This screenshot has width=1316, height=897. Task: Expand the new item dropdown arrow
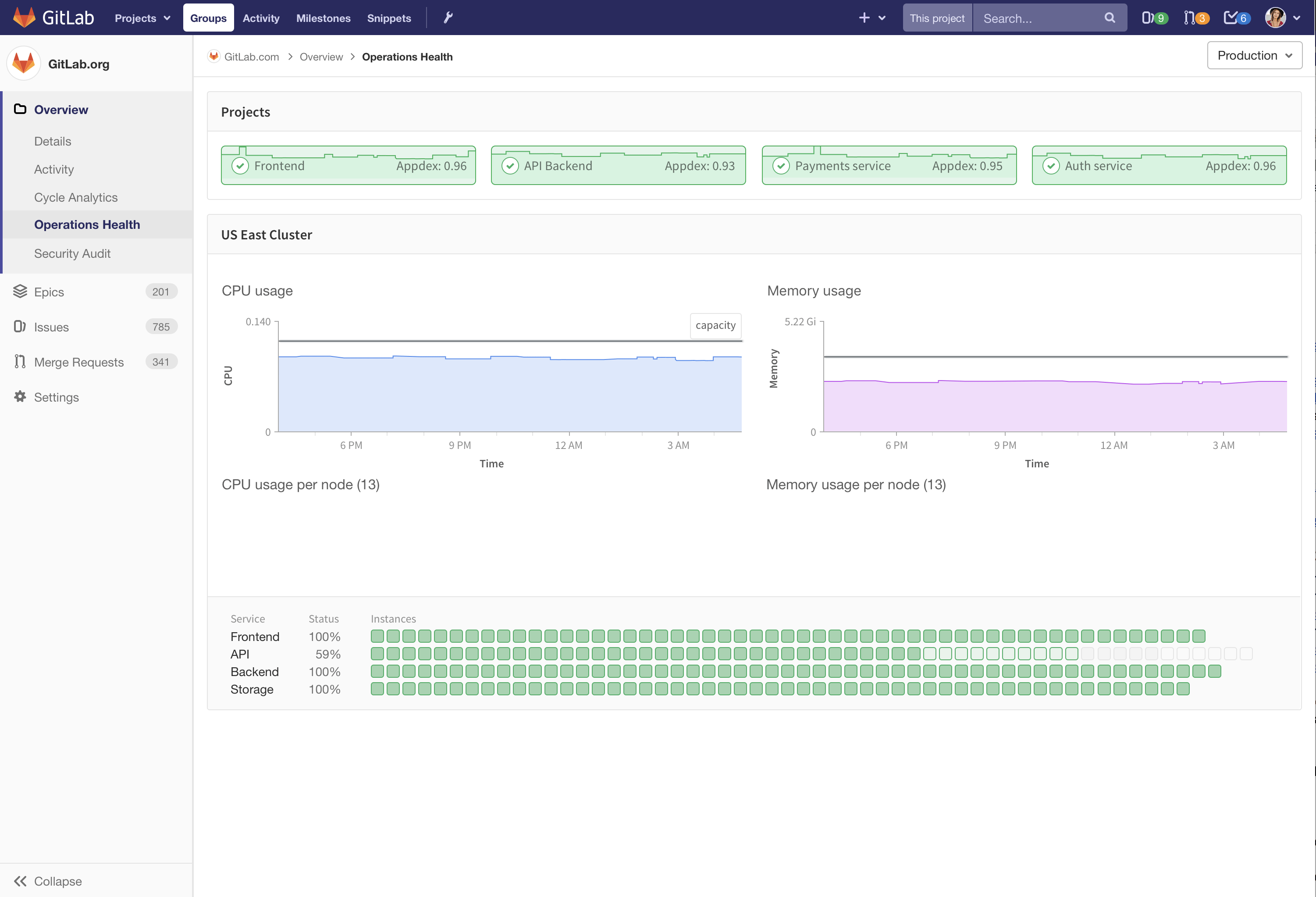click(882, 18)
